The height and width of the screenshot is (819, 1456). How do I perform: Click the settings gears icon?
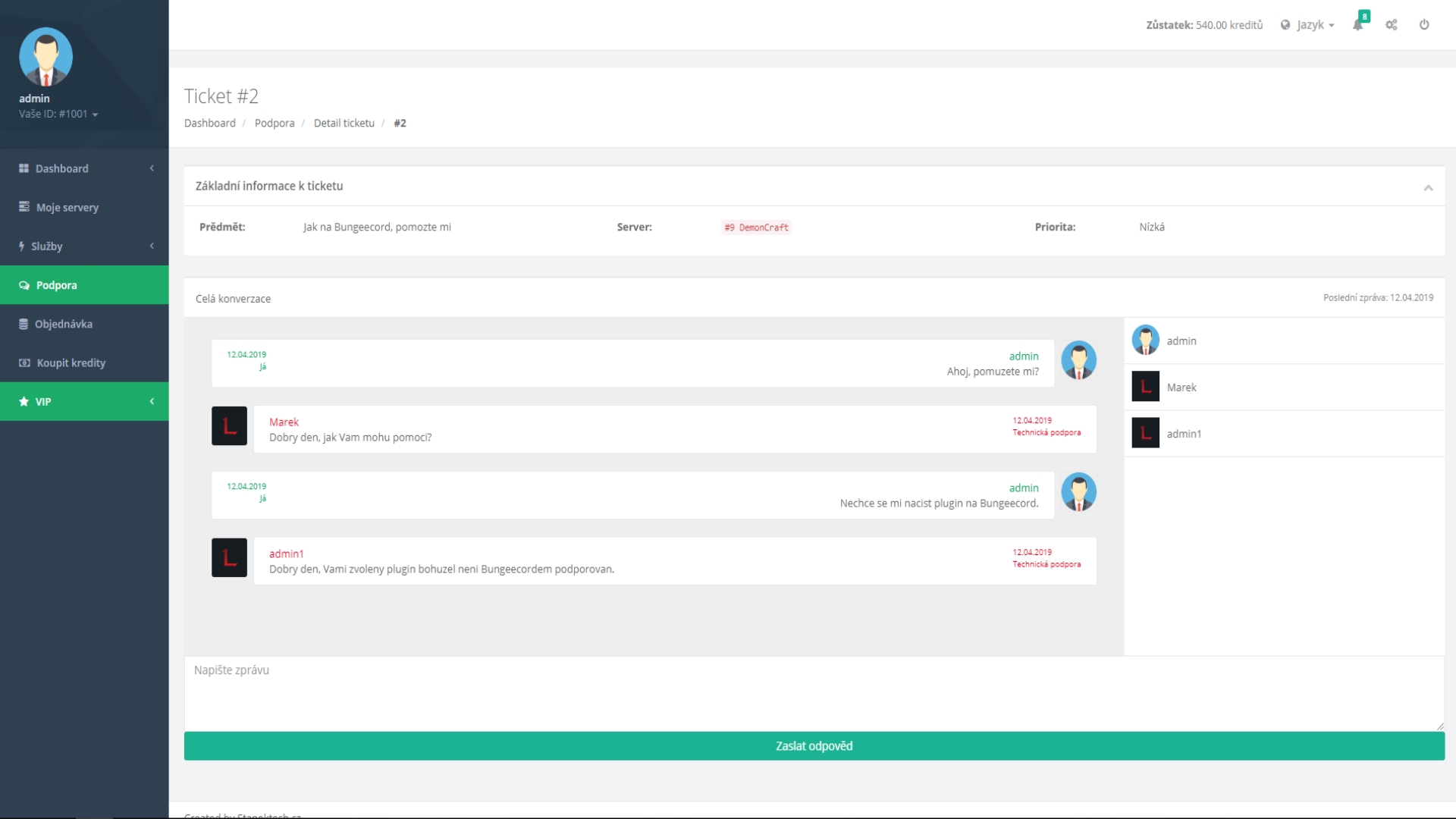[1392, 25]
